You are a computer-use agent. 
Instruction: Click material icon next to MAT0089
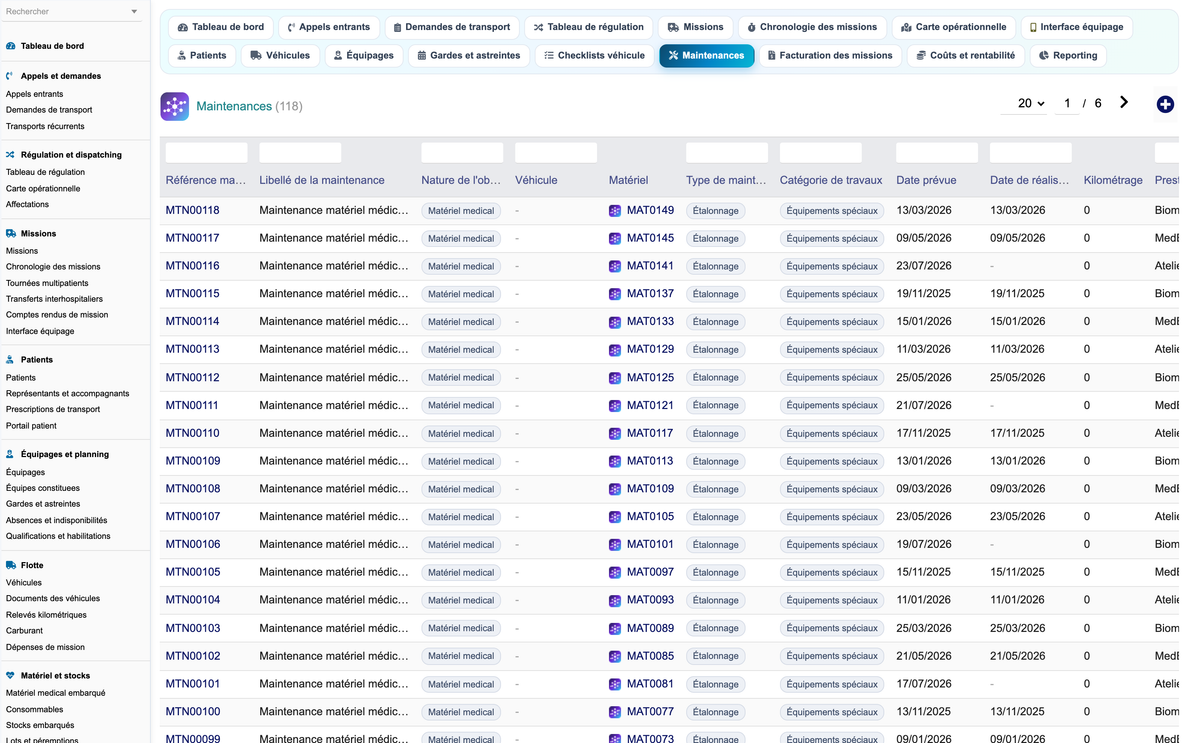click(x=615, y=629)
